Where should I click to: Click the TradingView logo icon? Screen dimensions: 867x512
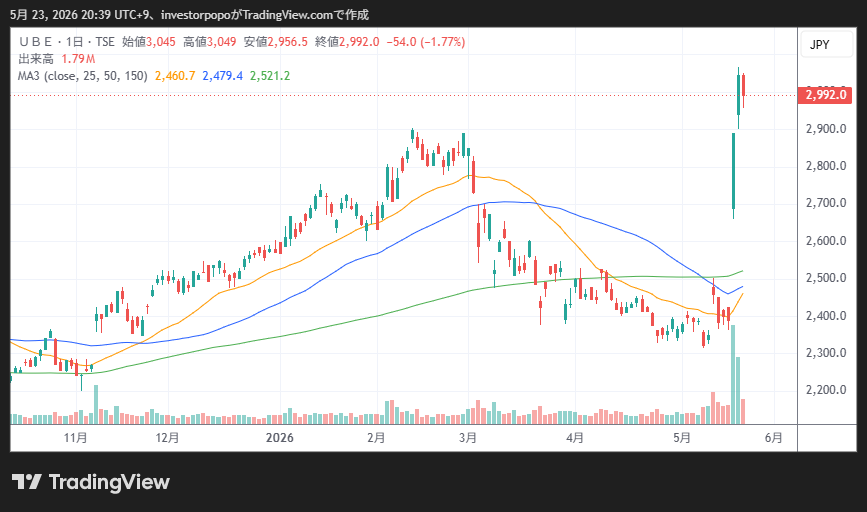click(x=27, y=482)
